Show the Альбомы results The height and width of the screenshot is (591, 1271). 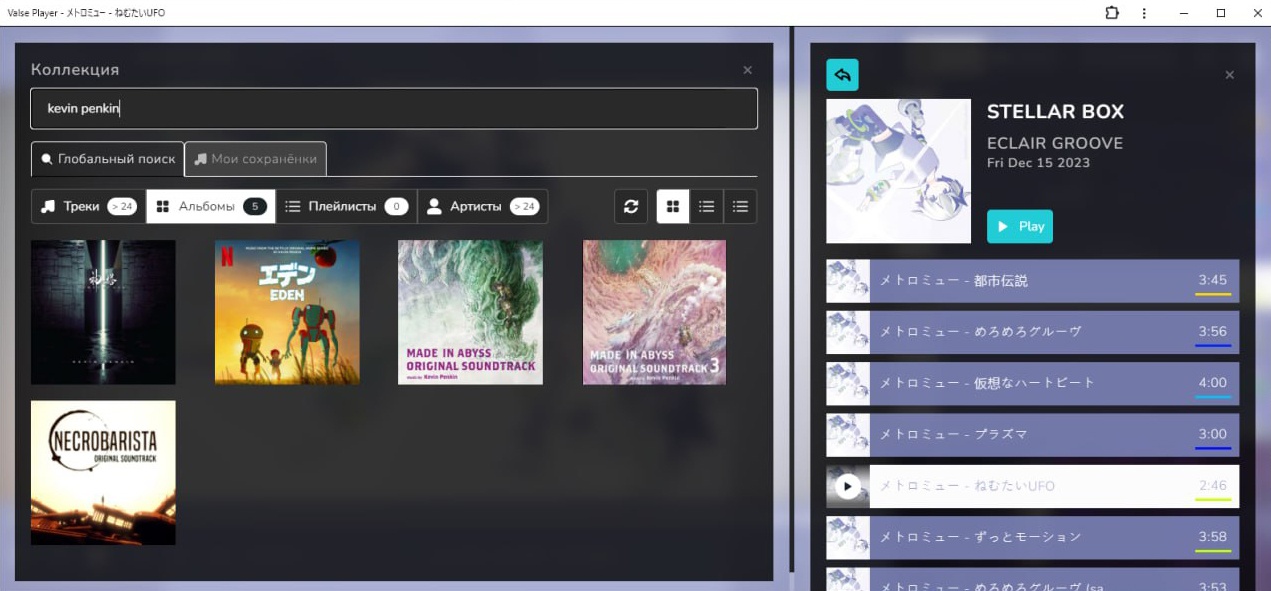211,206
